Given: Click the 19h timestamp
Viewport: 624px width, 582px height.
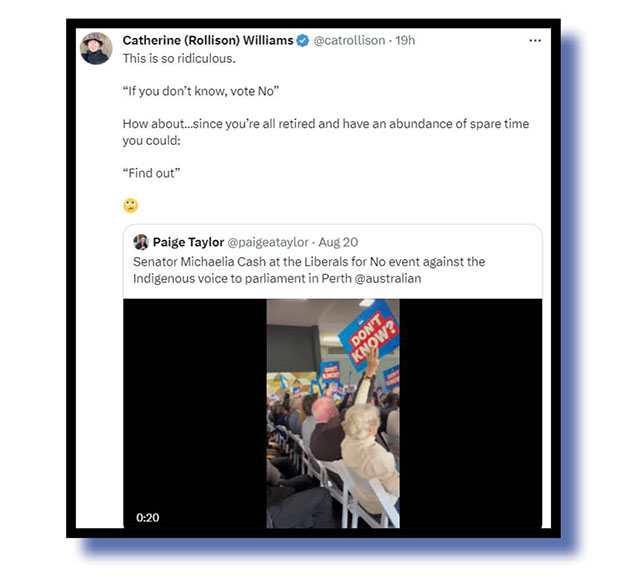Looking at the screenshot, I should click(x=405, y=41).
